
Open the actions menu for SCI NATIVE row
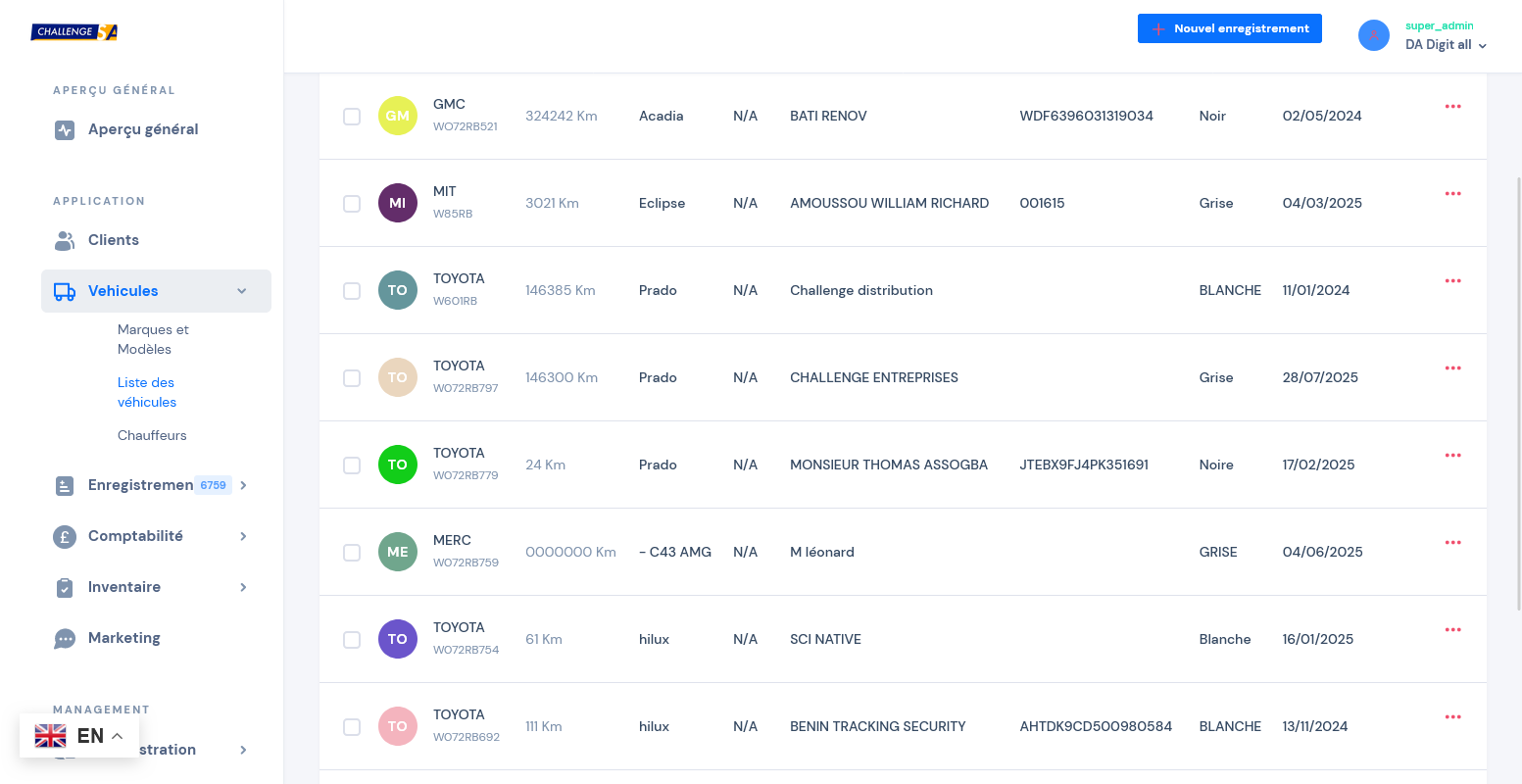pos(1453,630)
